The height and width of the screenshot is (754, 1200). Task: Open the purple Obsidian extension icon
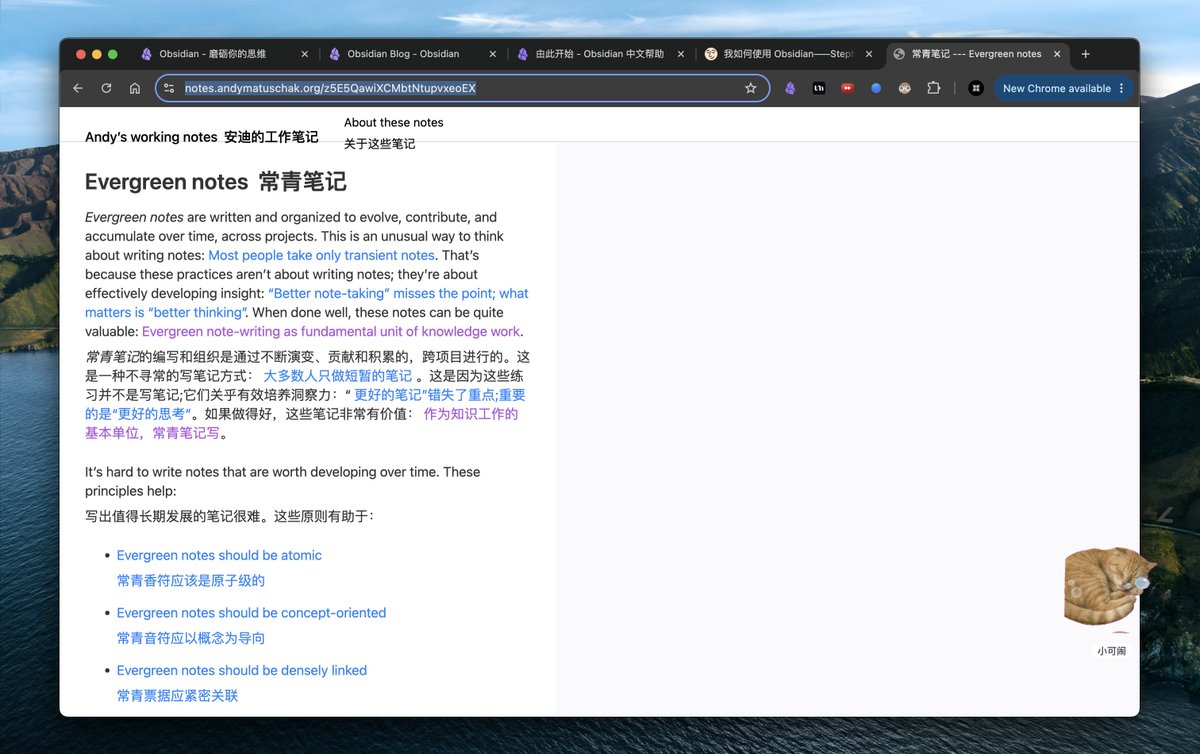(x=790, y=88)
